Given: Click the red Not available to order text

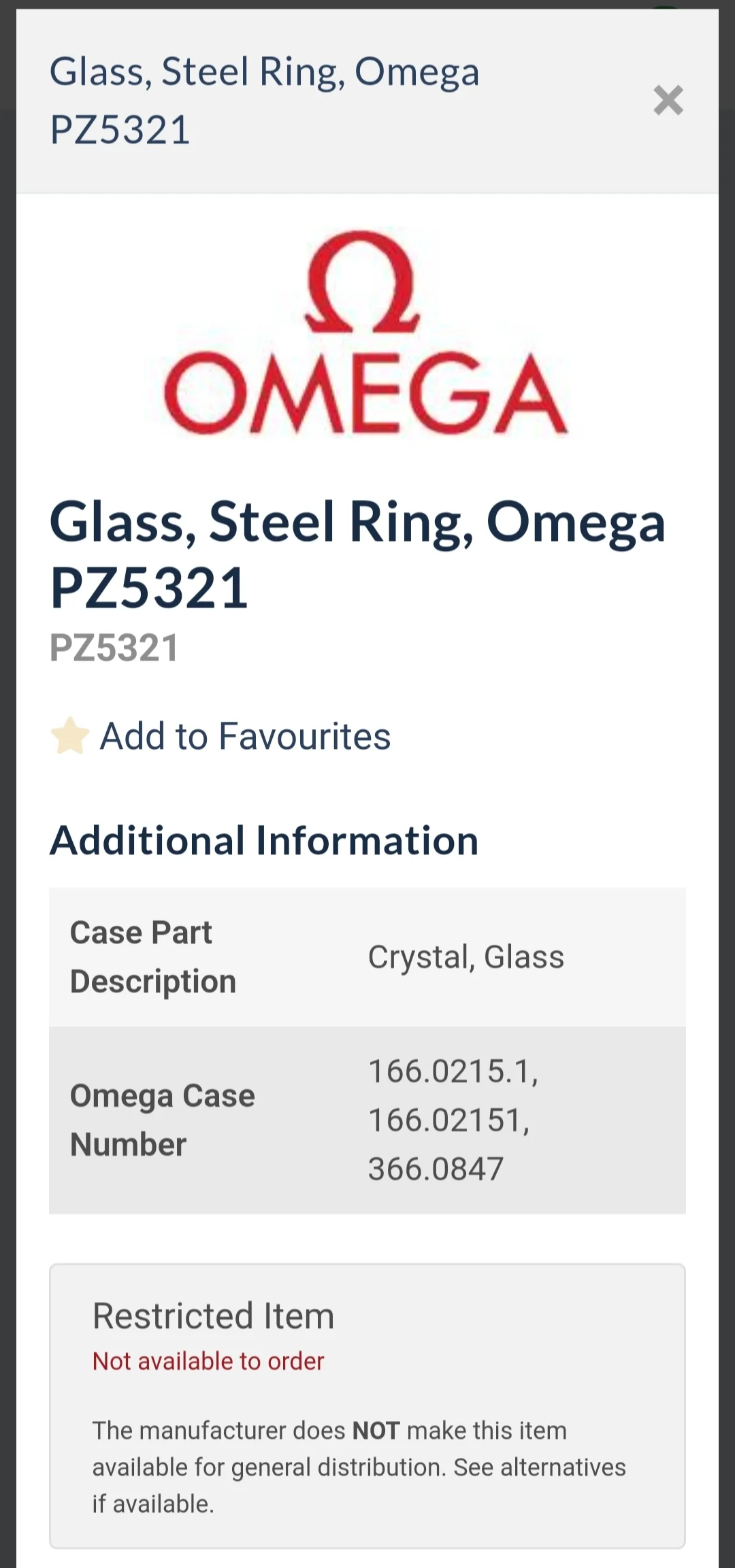Looking at the screenshot, I should pyautogui.click(x=208, y=1361).
